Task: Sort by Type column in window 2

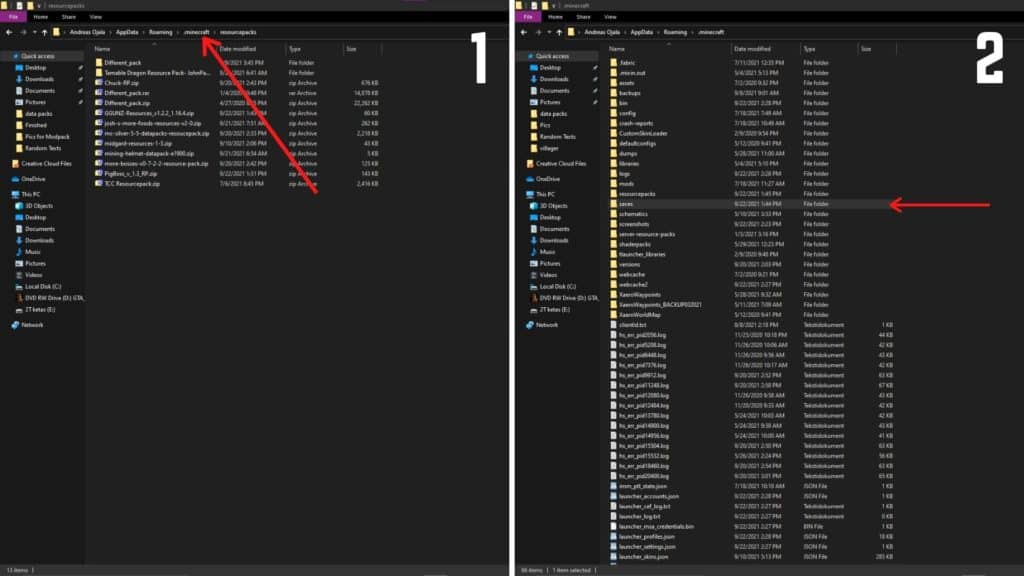Action: [x=809, y=49]
